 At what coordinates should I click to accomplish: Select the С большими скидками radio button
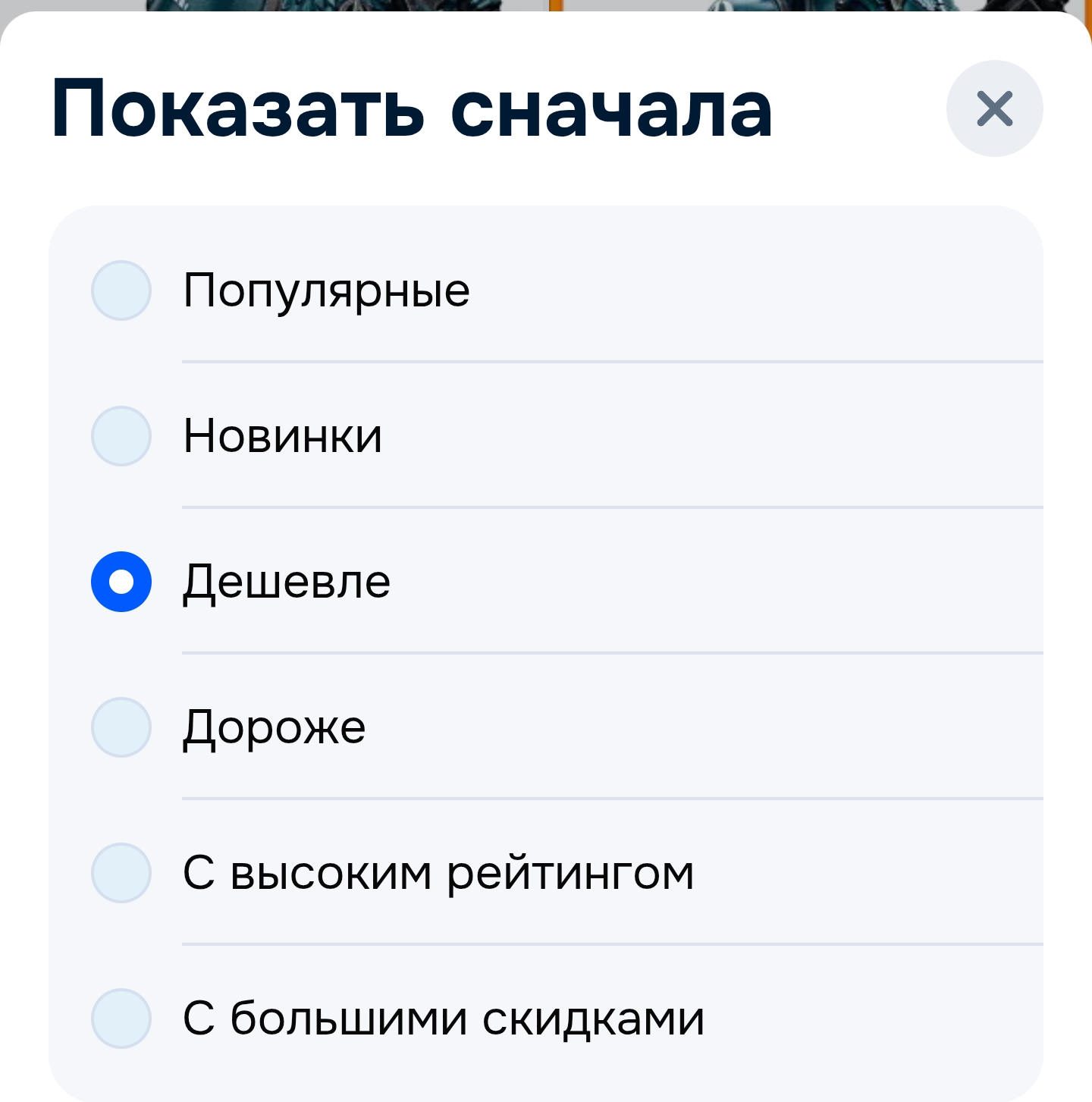pyautogui.click(x=121, y=1019)
